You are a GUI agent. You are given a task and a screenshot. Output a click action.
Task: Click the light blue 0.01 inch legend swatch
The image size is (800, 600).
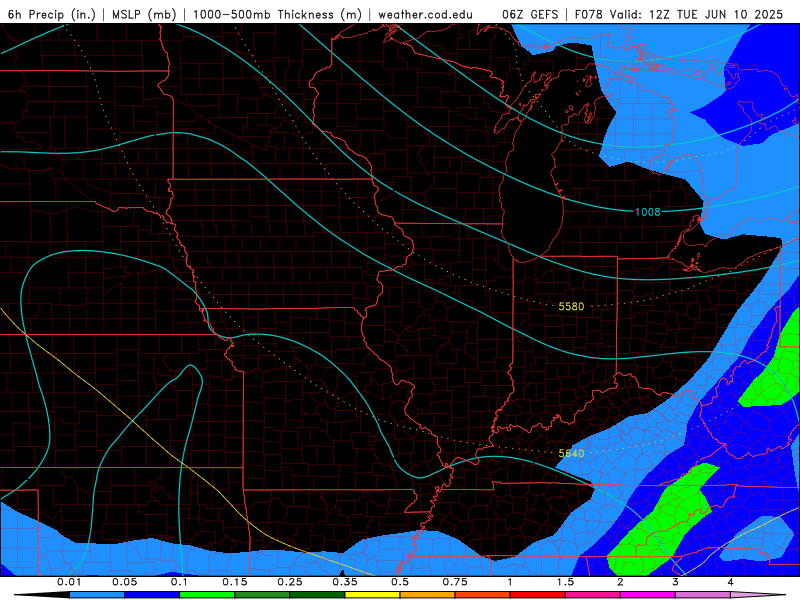coord(97,595)
